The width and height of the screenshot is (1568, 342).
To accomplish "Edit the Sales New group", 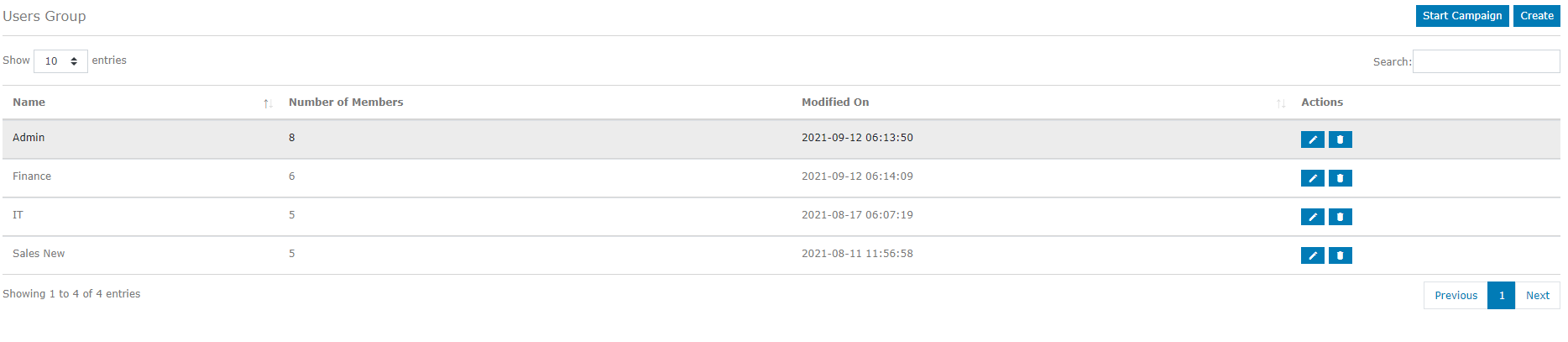I will pos(1312,255).
